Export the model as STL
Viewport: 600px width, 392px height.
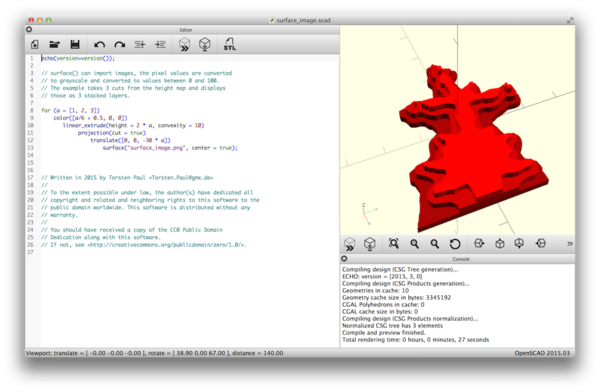pyautogui.click(x=229, y=44)
